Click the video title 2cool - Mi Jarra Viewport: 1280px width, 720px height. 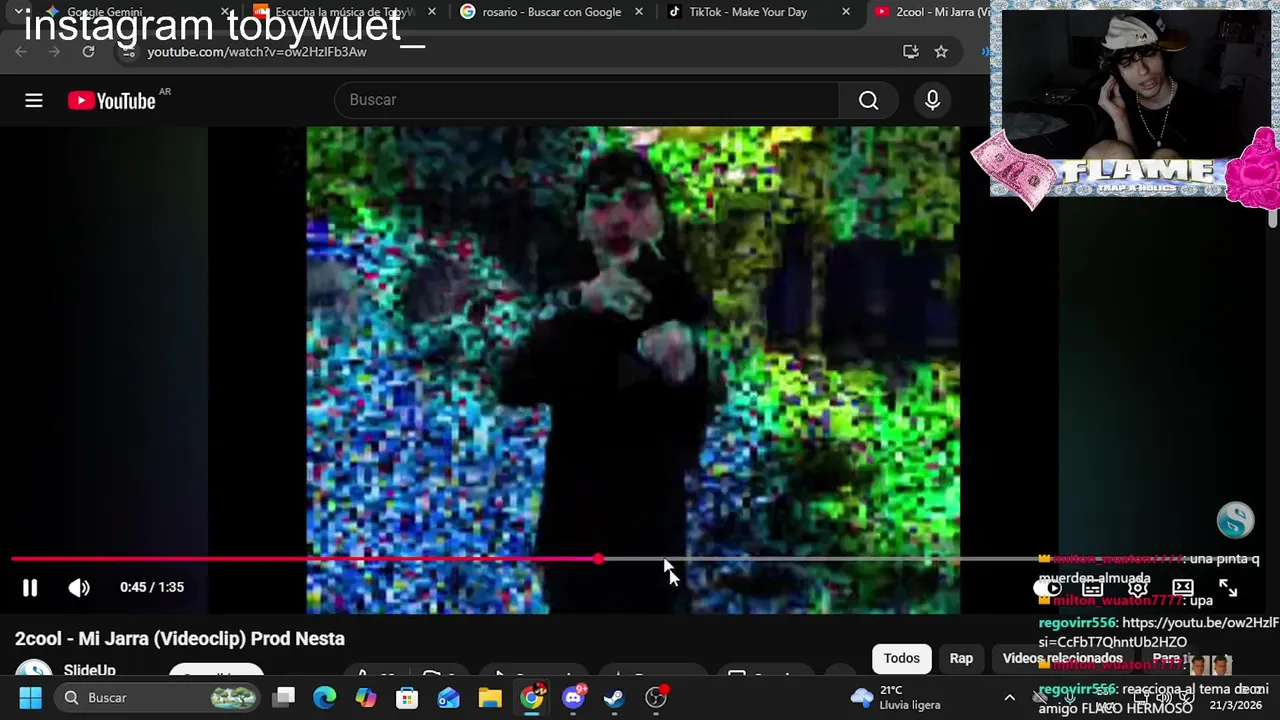[x=180, y=638]
